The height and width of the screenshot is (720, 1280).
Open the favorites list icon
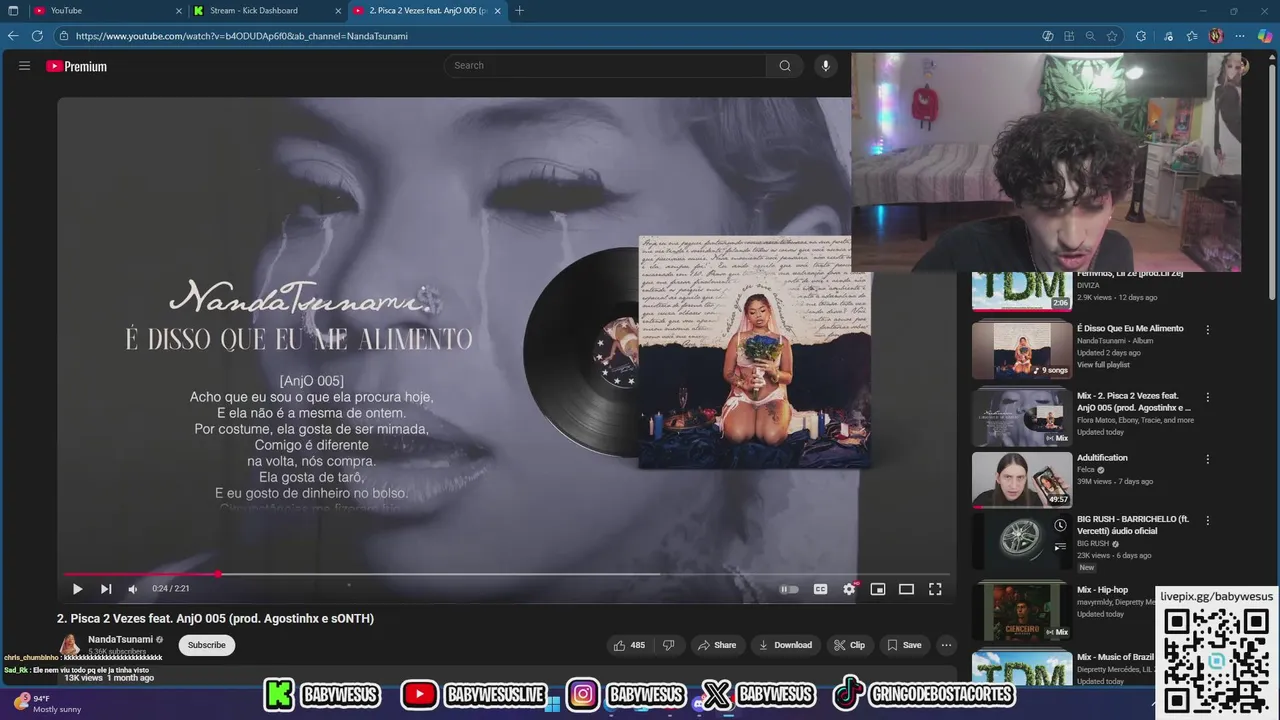(1192, 36)
